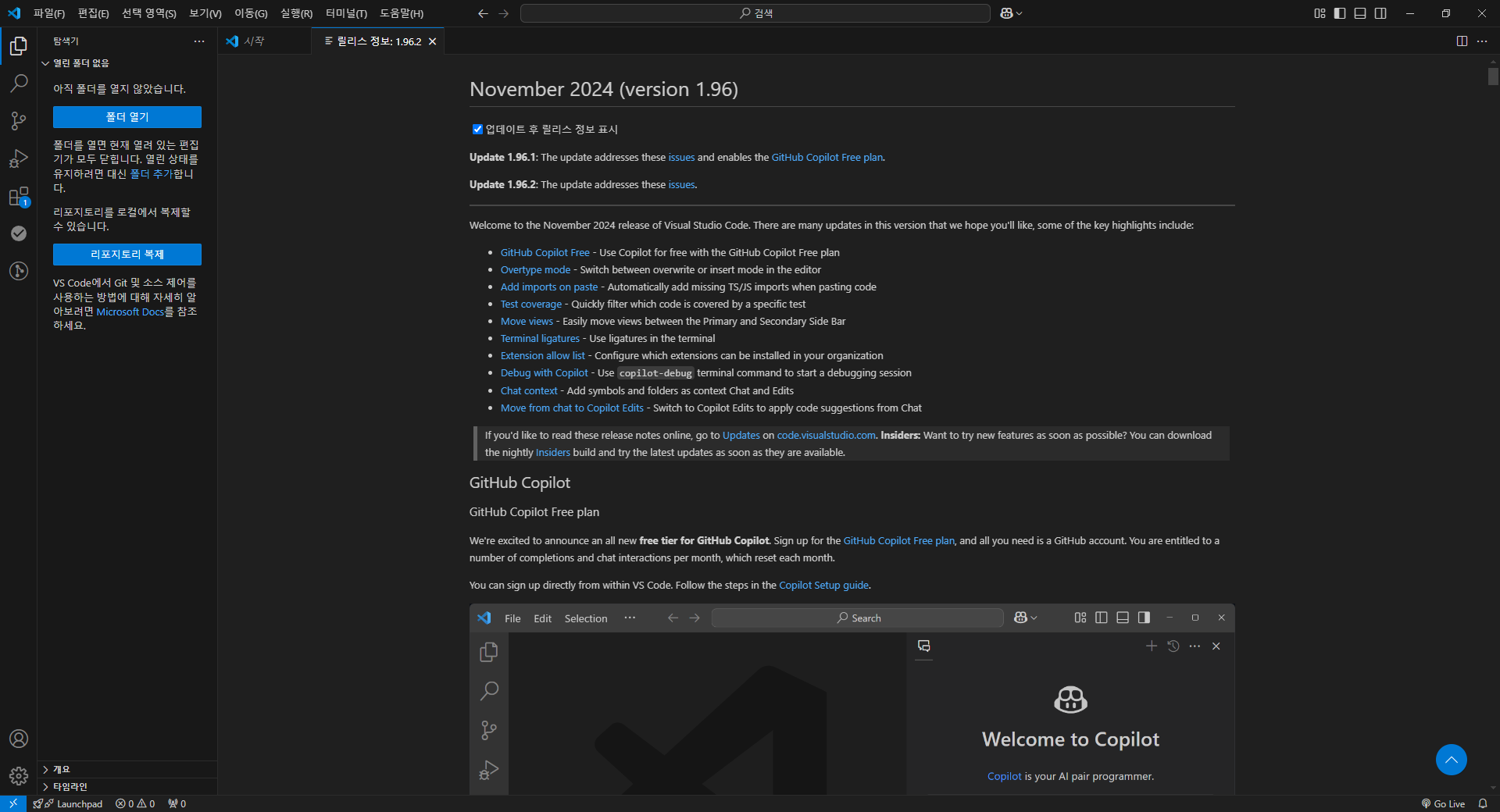The height and width of the screenshot is (812, 1500).
Task: Select the 릴리스 정보: 1.96.2 tab
Action: point(379,41)
